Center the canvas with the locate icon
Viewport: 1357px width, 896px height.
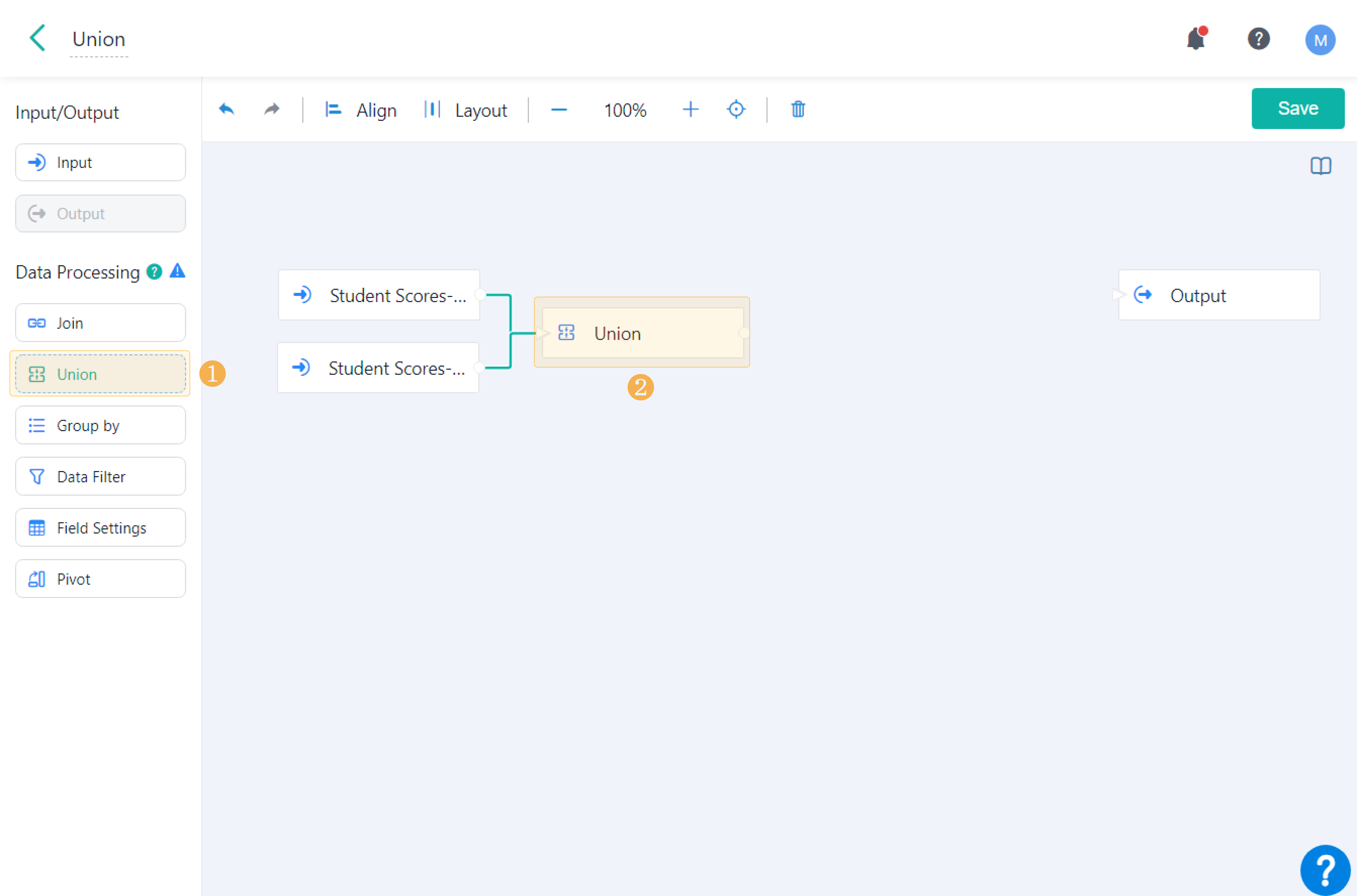(736, 109)
